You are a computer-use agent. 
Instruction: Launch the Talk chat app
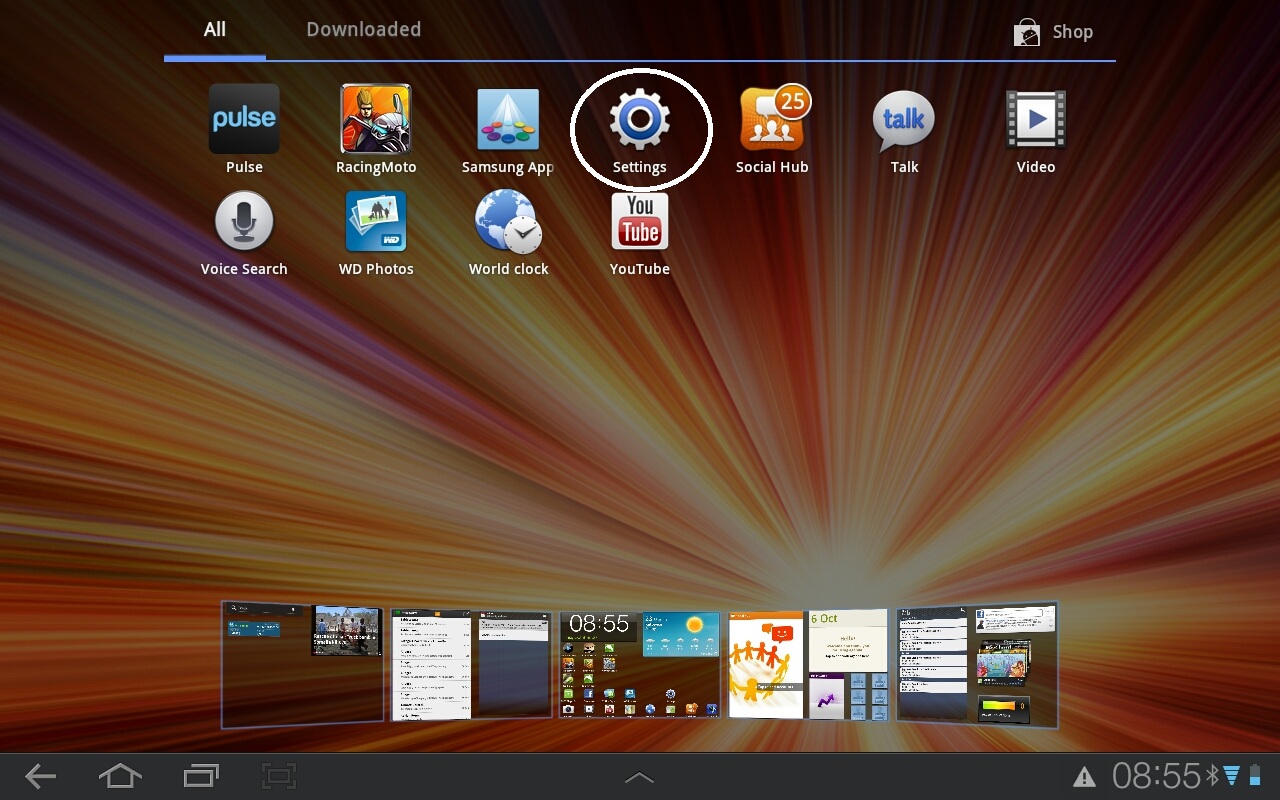click(904, 129)
